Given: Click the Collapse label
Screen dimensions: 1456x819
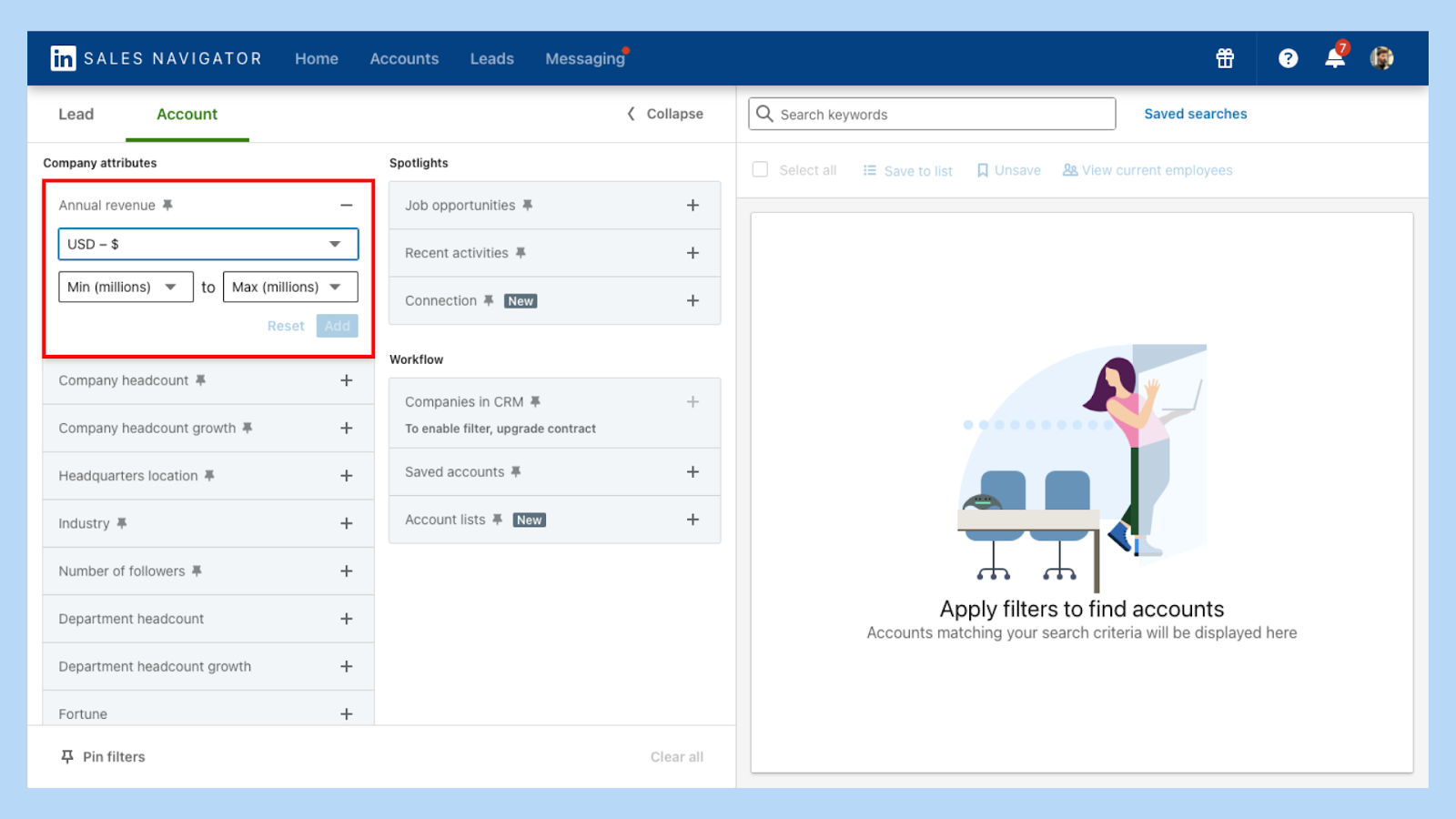Looking at the screenshot, I should (675, 114).
